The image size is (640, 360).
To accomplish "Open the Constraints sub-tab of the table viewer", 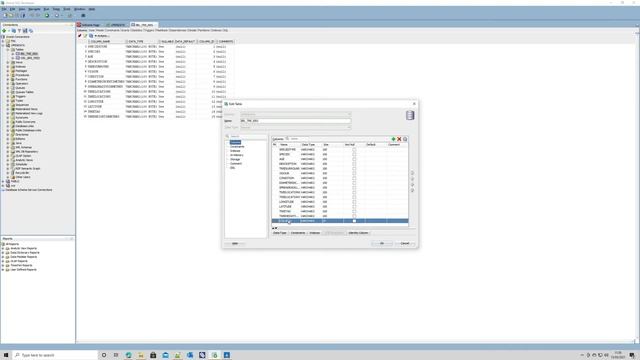I will point(112,30).
